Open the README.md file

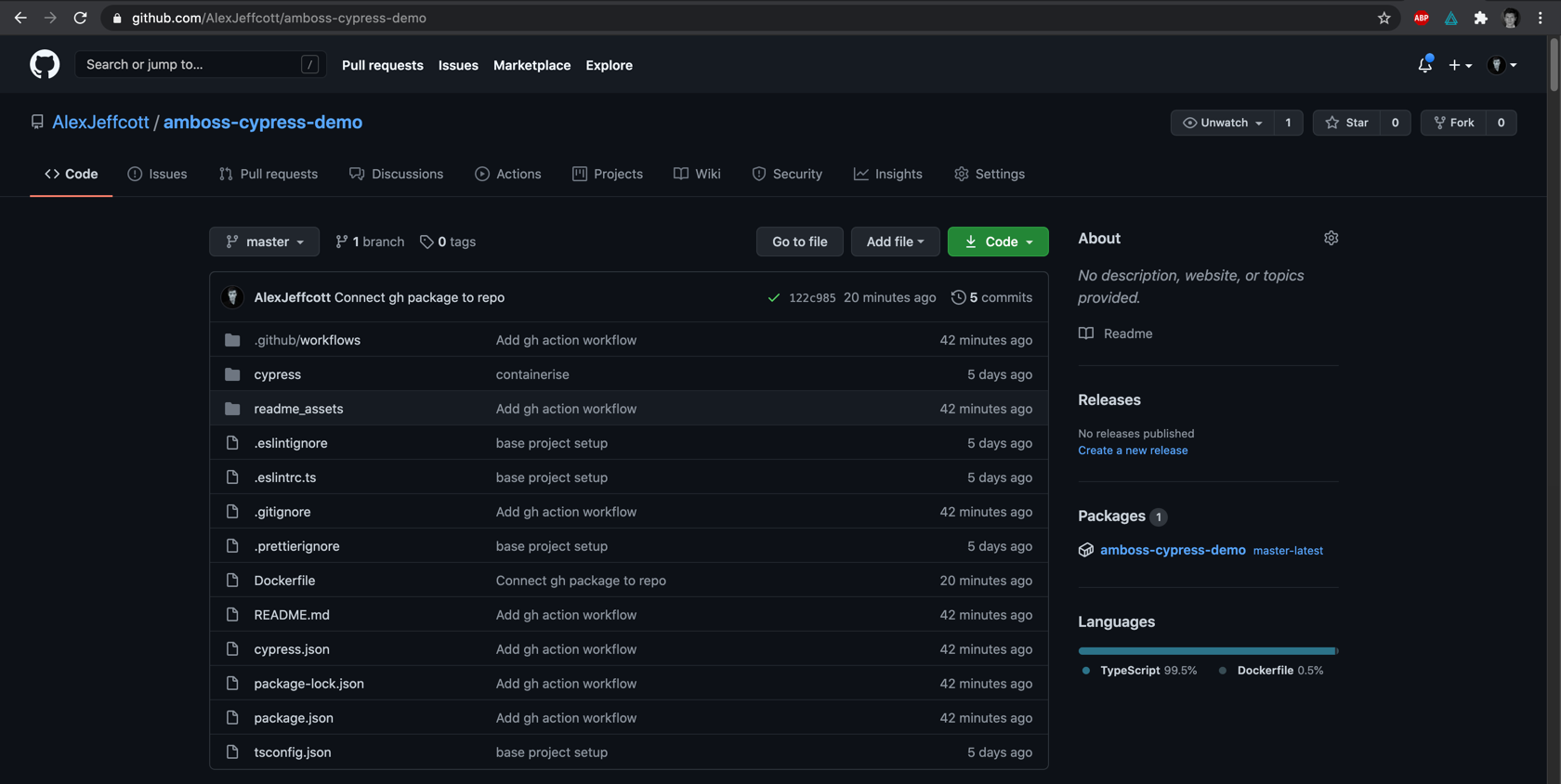[x=292, y=615]
